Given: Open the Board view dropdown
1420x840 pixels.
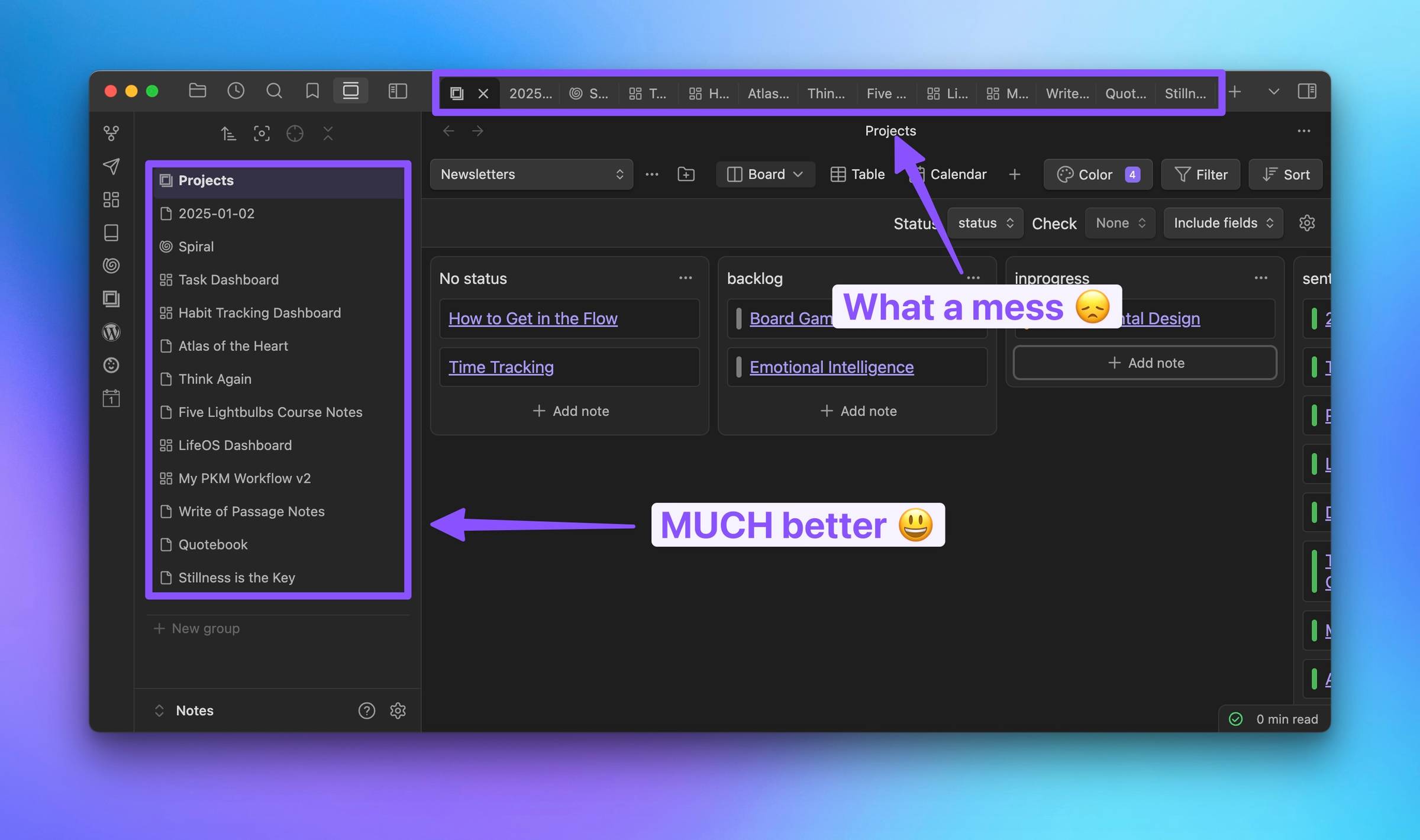Looking at the screenshot, I should [x=765, y=175].
